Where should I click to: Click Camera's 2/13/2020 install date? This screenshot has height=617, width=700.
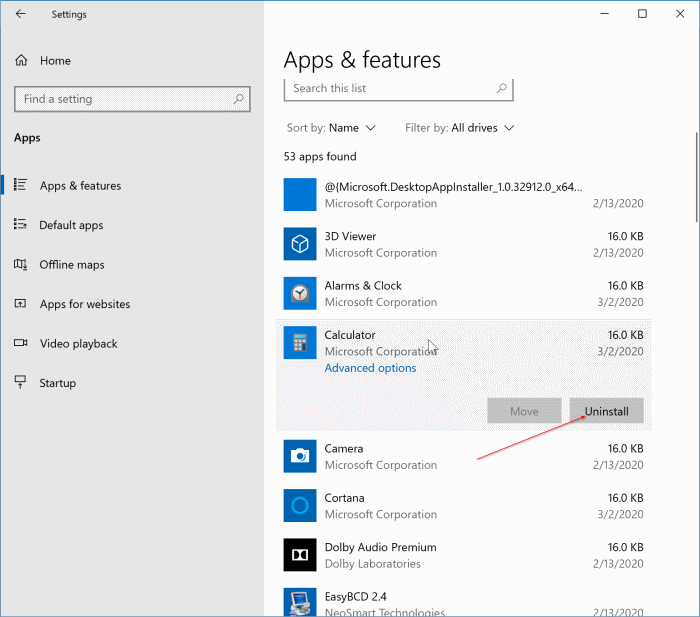pyautogui.click(x=618, y=465)
